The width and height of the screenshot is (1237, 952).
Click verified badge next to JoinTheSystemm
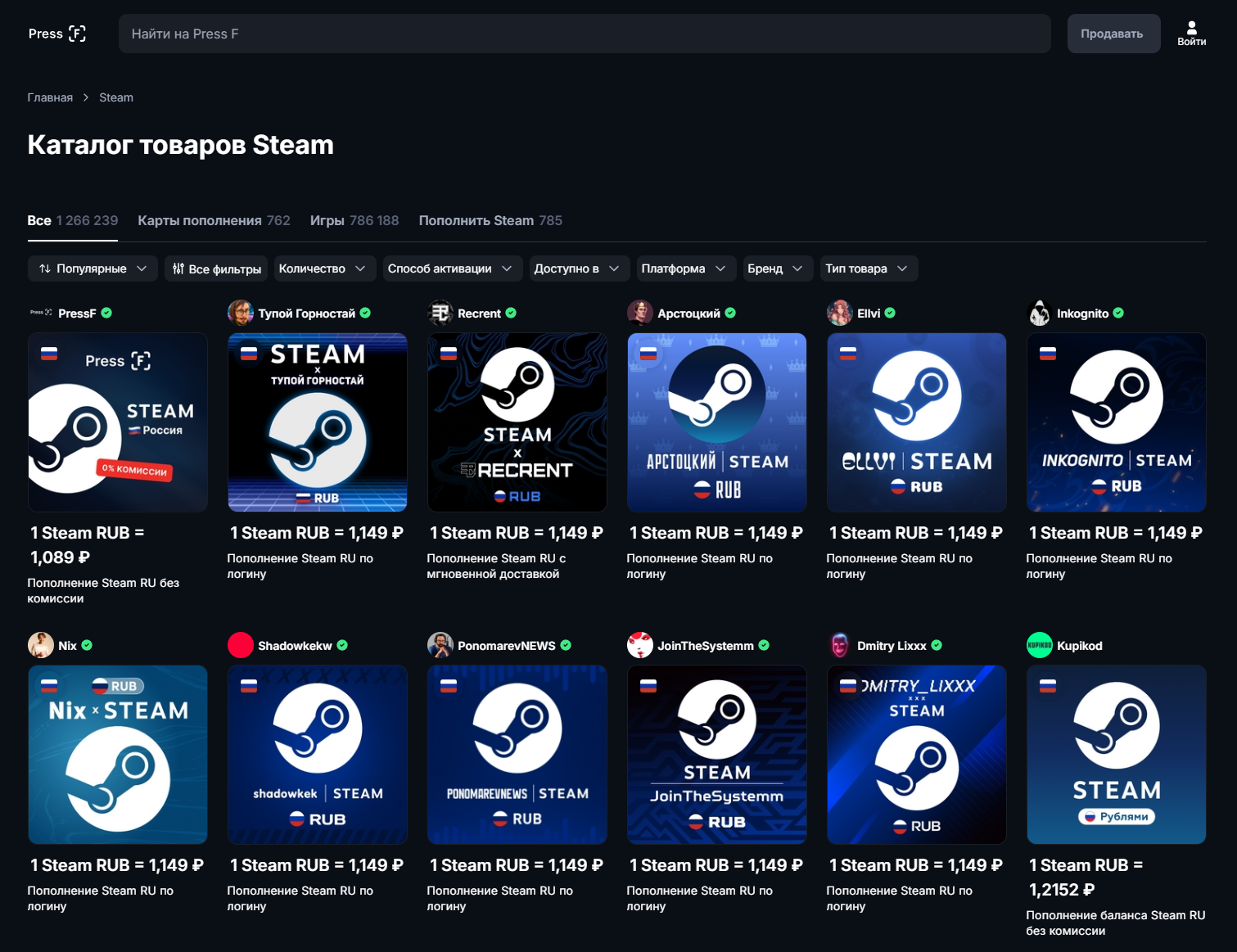point(764,645)
